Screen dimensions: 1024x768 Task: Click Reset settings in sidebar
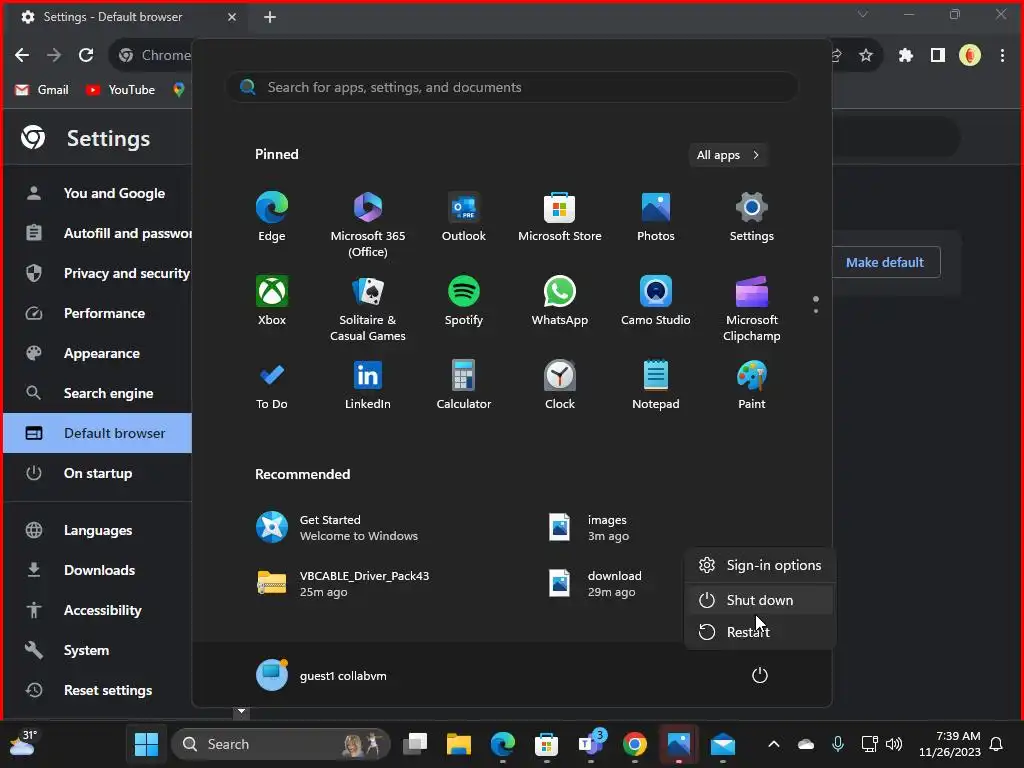pyautogui.click(x=98, y=690)
